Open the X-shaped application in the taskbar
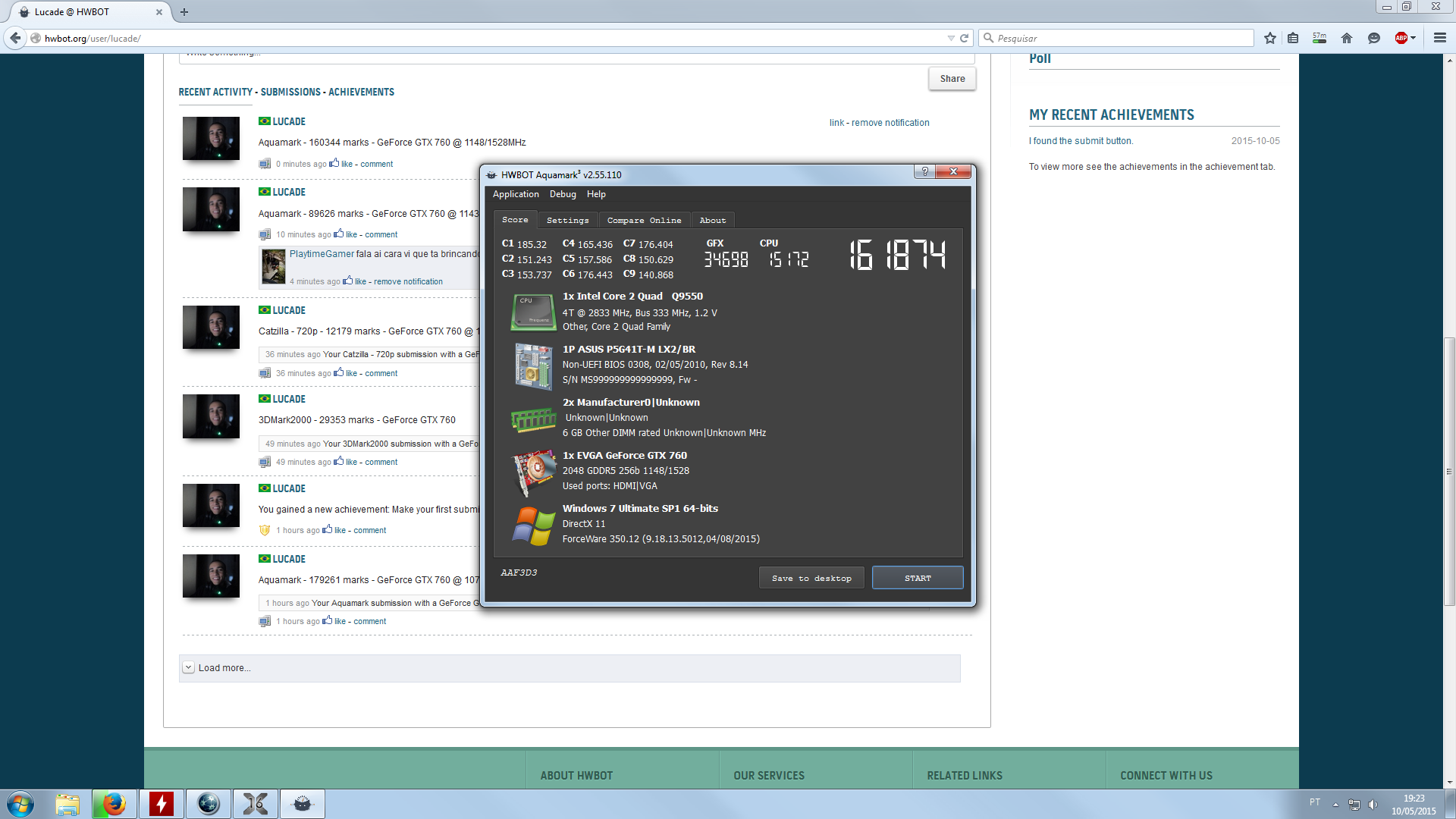Viewport: 1456px width, 819px height. click(256, 804)
